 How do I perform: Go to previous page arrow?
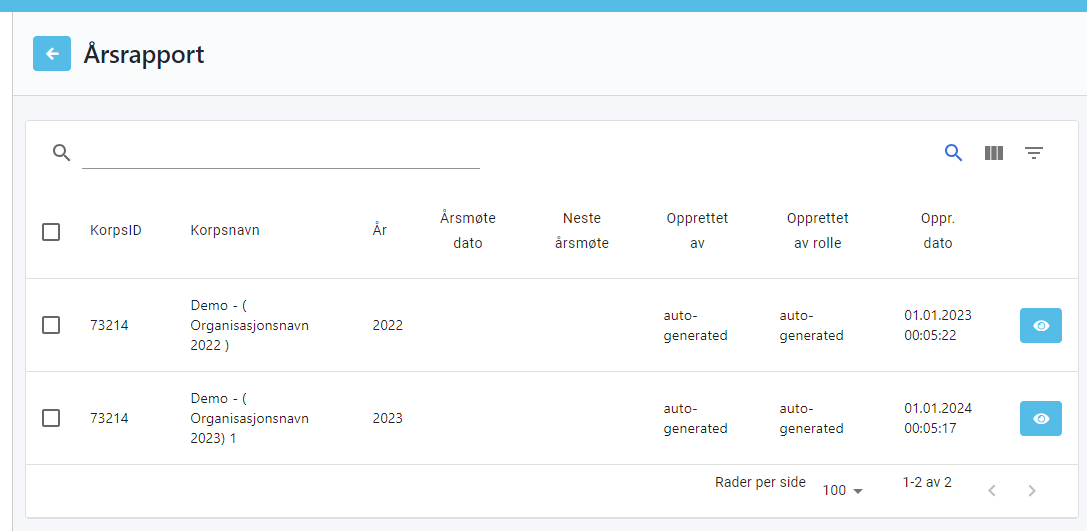point(992,491)
